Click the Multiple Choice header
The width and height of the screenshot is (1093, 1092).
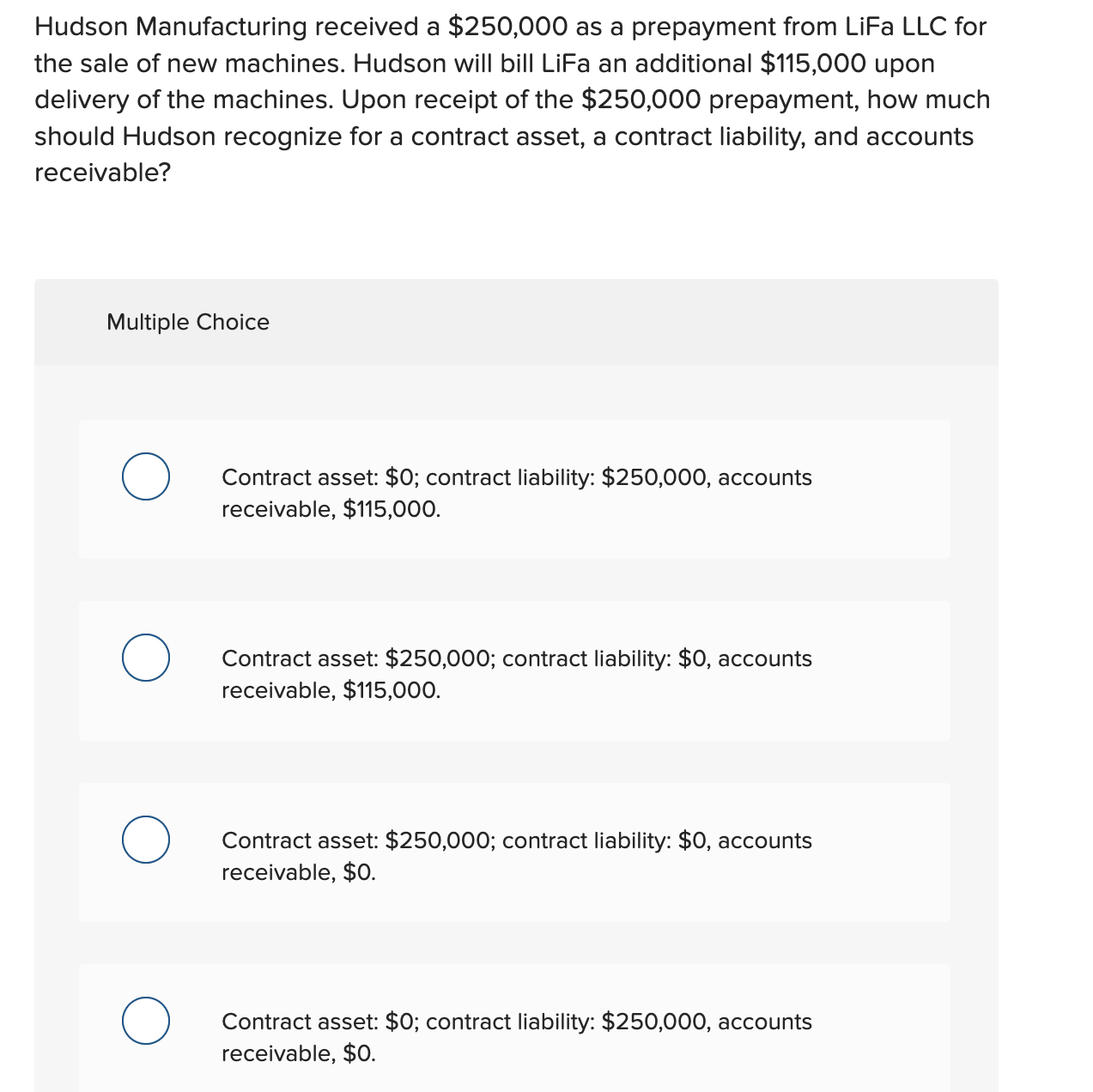click(188, 322)
